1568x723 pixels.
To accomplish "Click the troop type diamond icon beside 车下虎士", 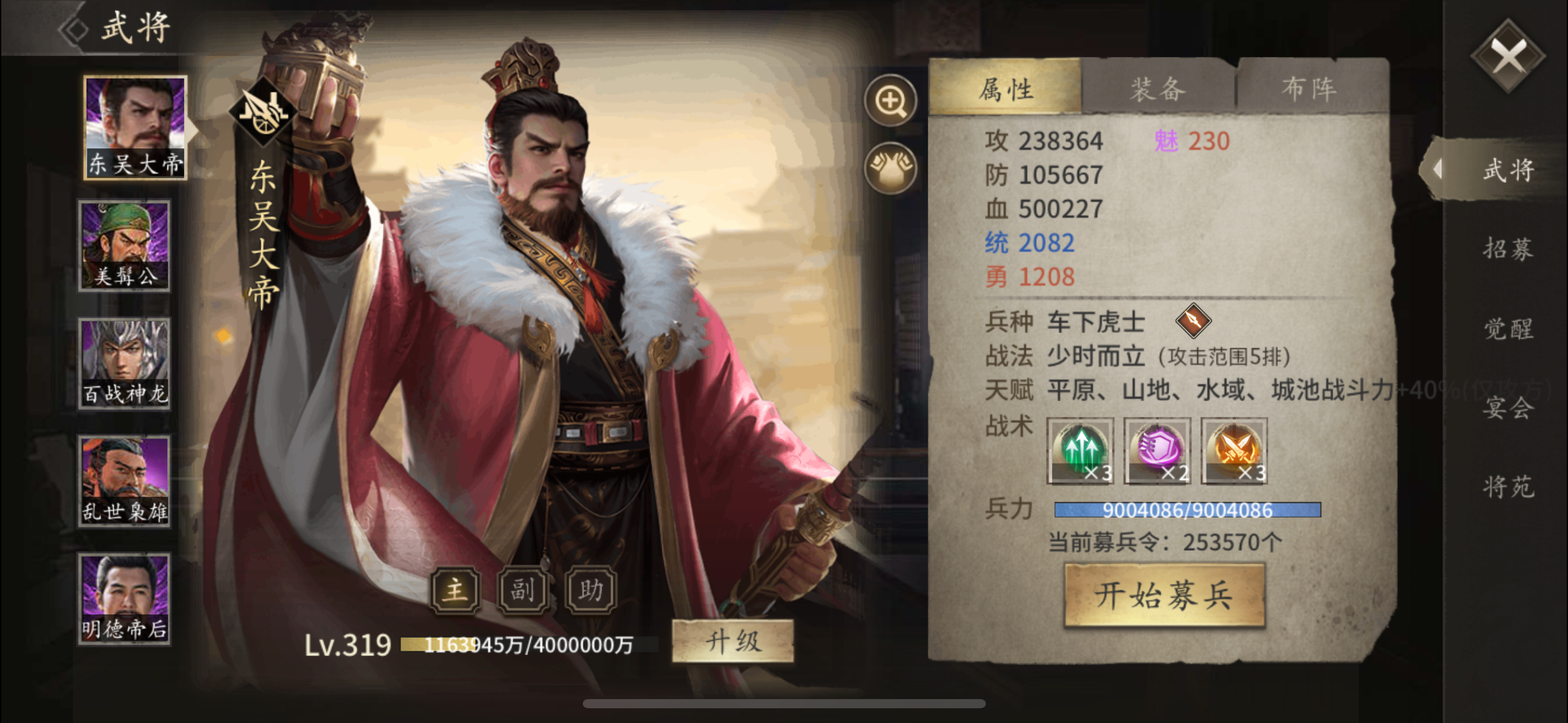I will [1193, 320].
